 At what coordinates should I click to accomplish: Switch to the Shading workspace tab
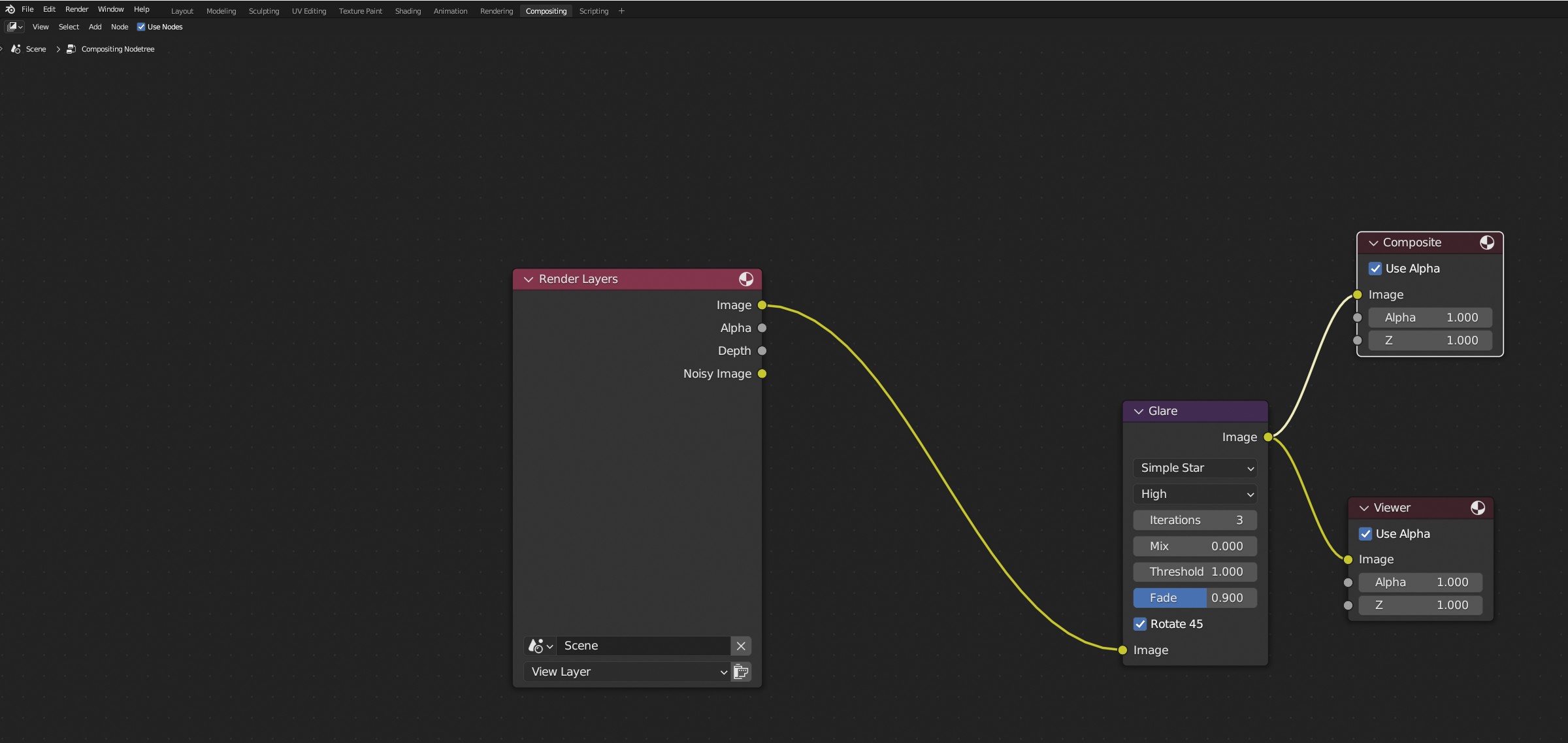(408, 11)
